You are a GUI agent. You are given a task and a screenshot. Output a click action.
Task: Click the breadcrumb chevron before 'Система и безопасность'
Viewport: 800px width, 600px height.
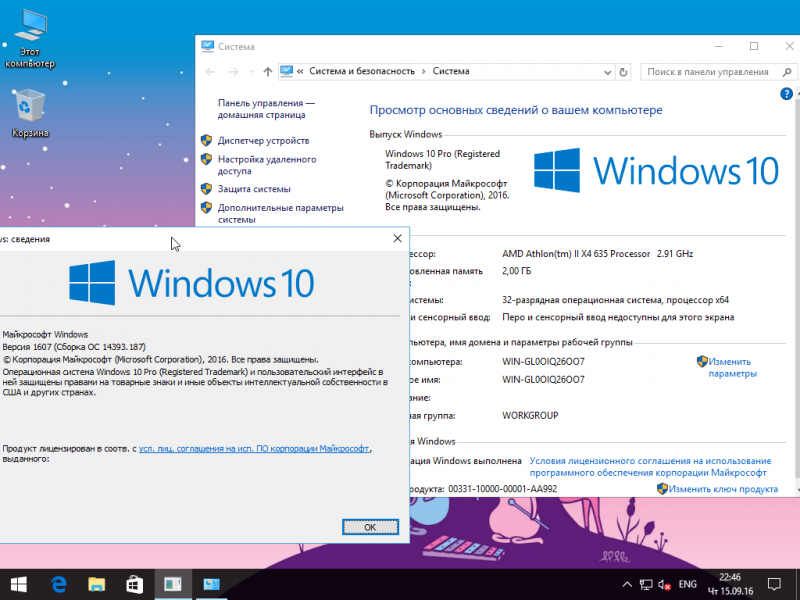[x=300, y=71]
